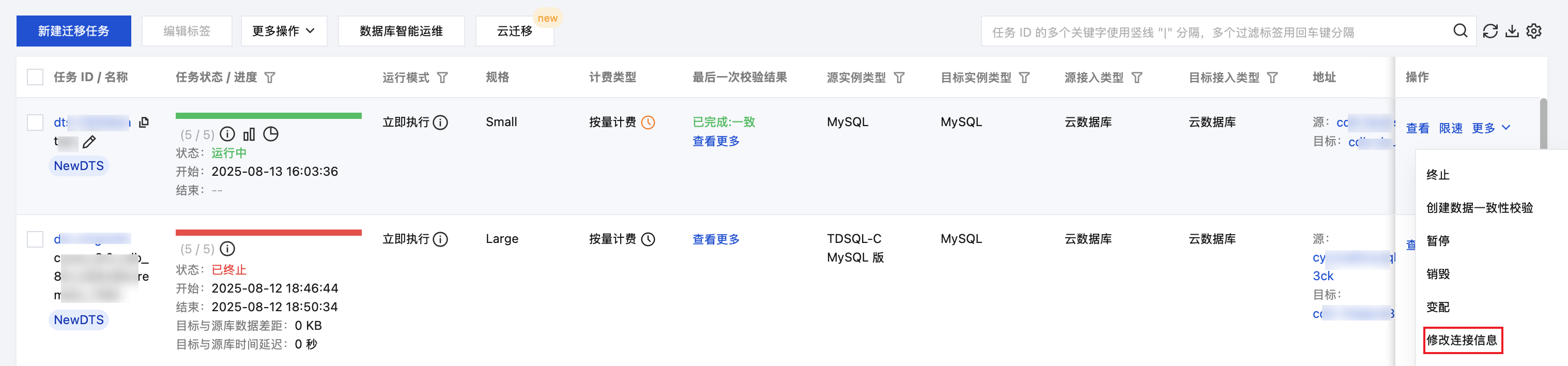The image size is (1568, 366).
Task: Expand the 更多操作 dropdown
Action: tap(284, 31)
